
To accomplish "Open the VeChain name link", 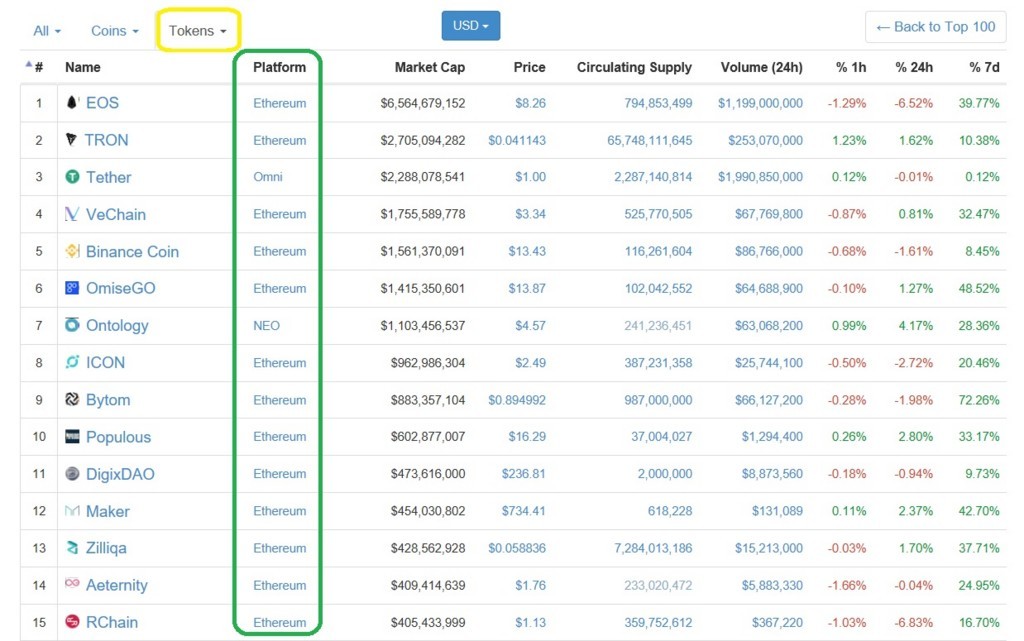I will (116, 214).
